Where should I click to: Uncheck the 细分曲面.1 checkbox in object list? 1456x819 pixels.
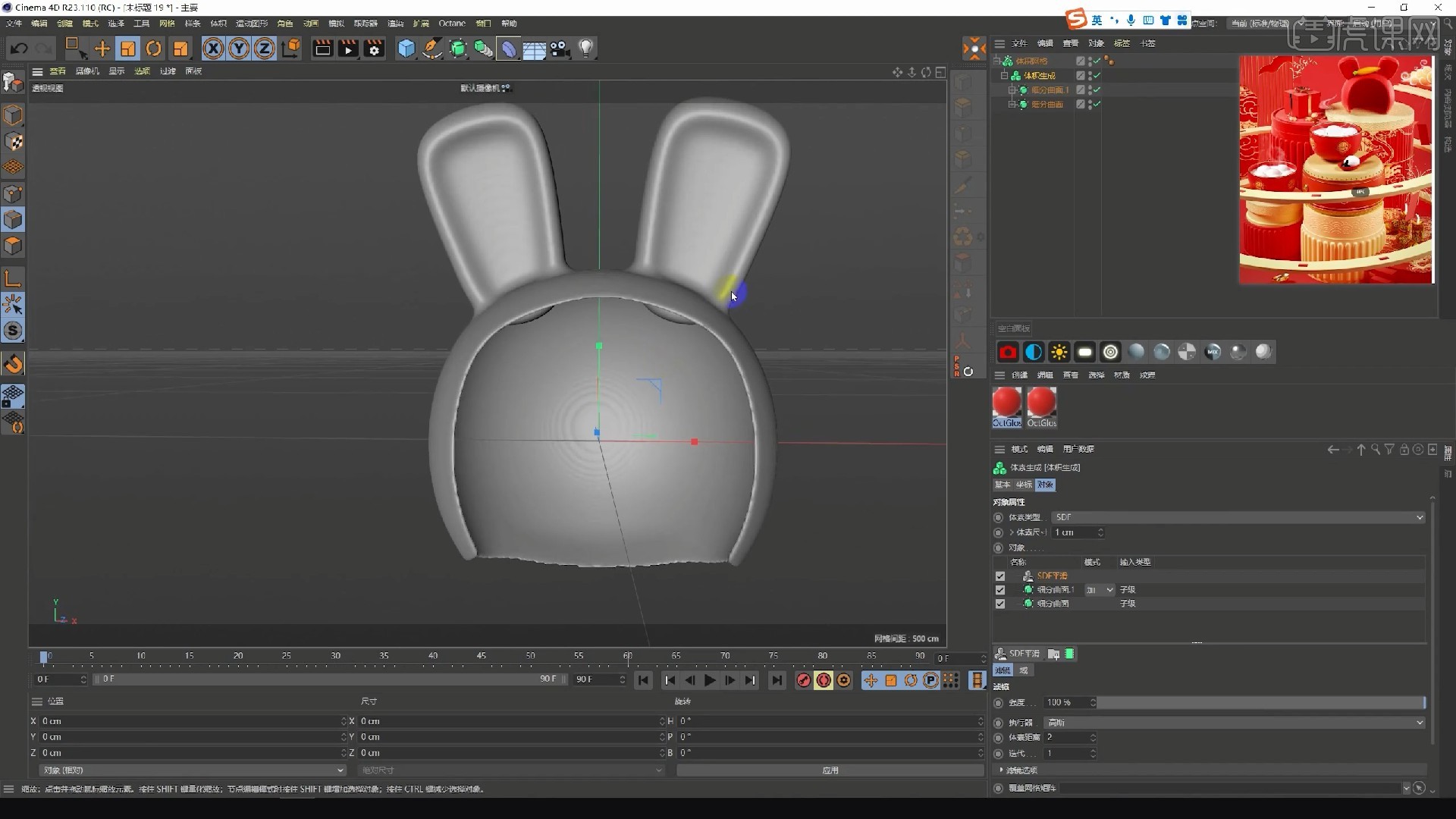click(1000, 590)
